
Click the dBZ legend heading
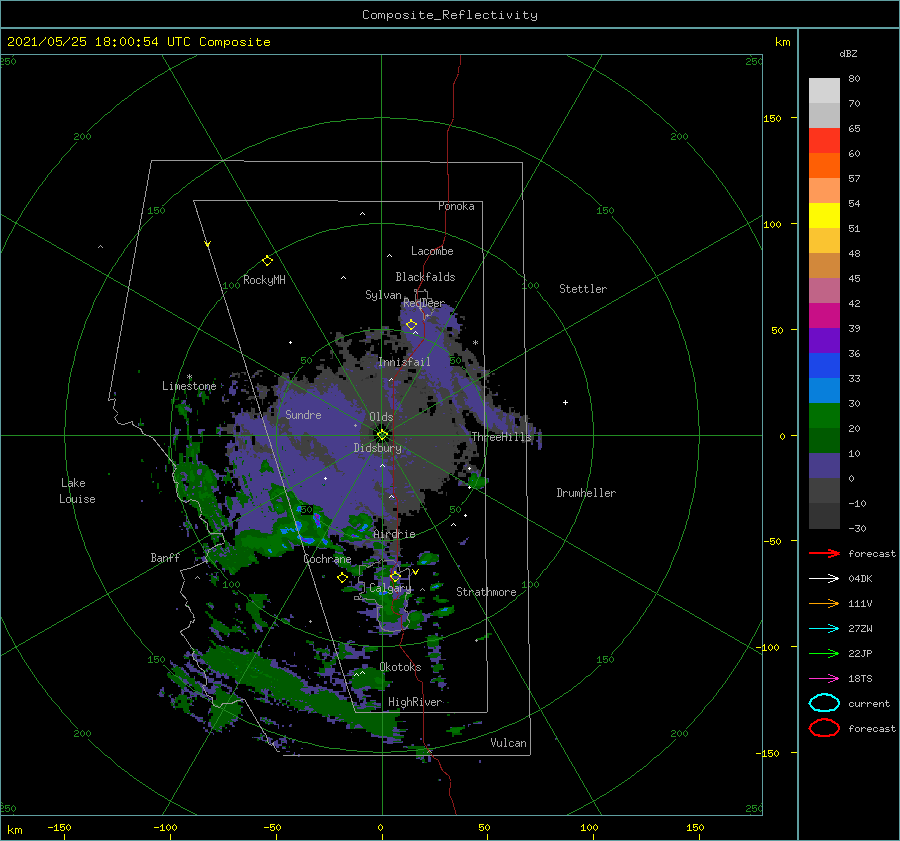(848, 53)
